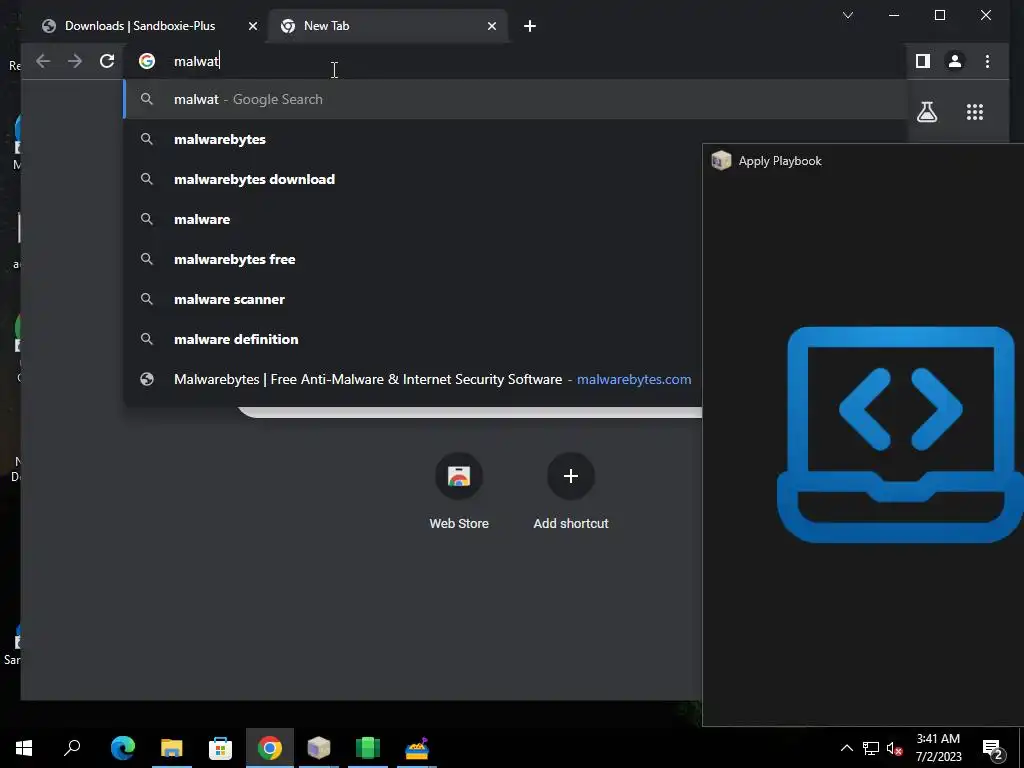This screenshot has height=768, width=1024.
Task: Close the Downloads | Sandboxie-Plus tab
Action: pos(253,26)
